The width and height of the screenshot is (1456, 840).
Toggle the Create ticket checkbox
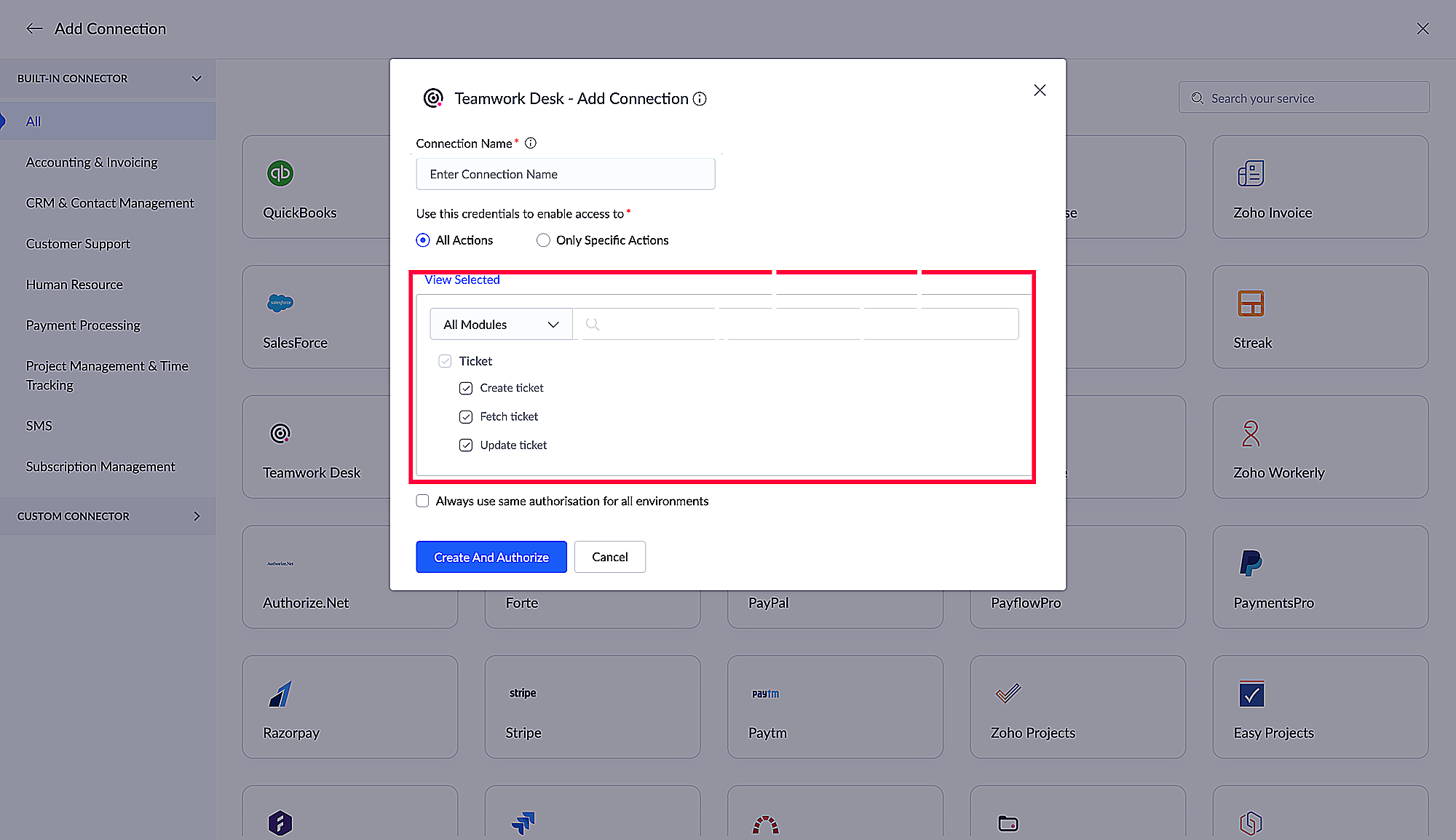(x=466, y=388)
